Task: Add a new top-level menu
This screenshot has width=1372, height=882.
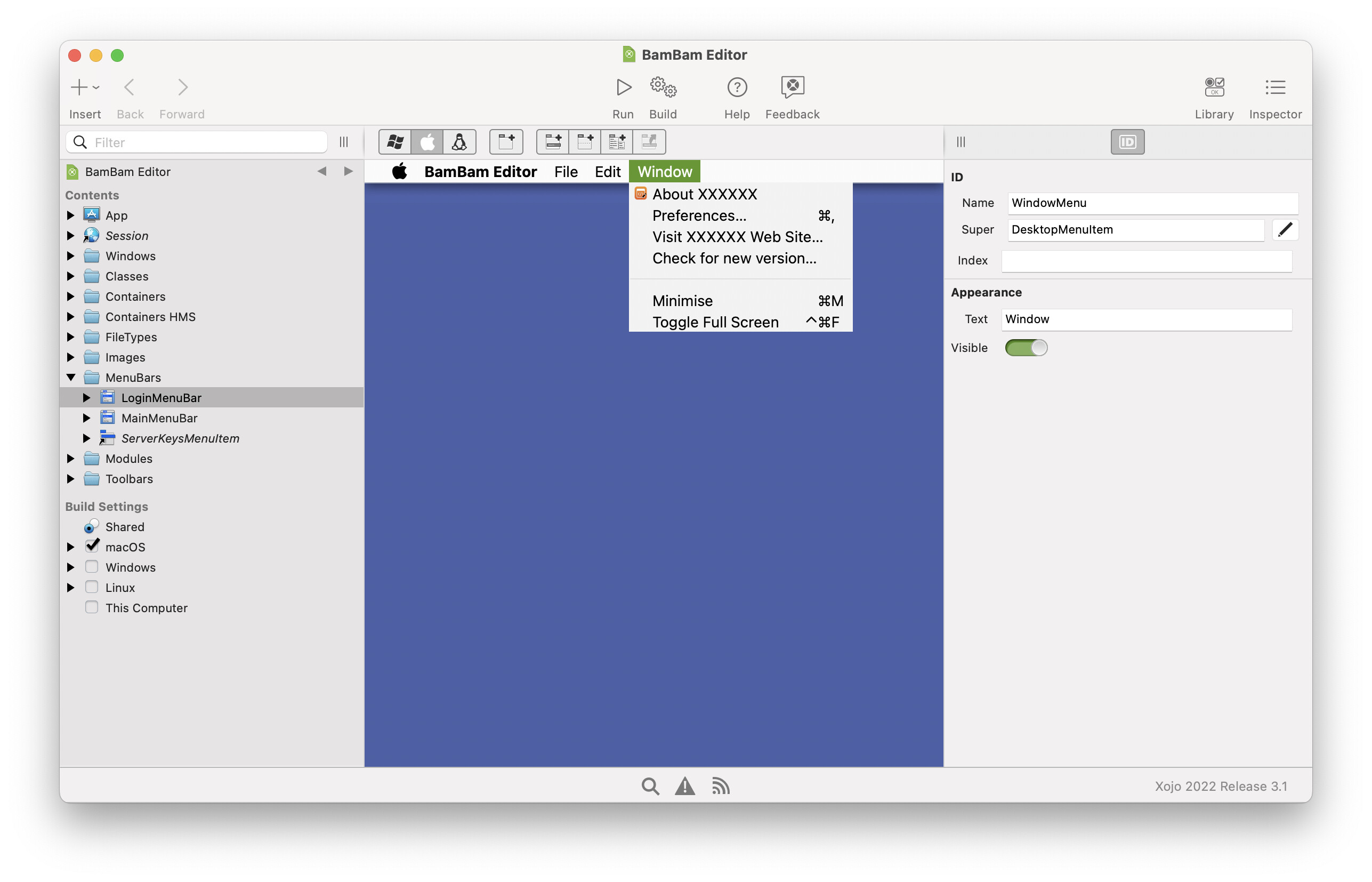Action: click(x=506, y=142)
